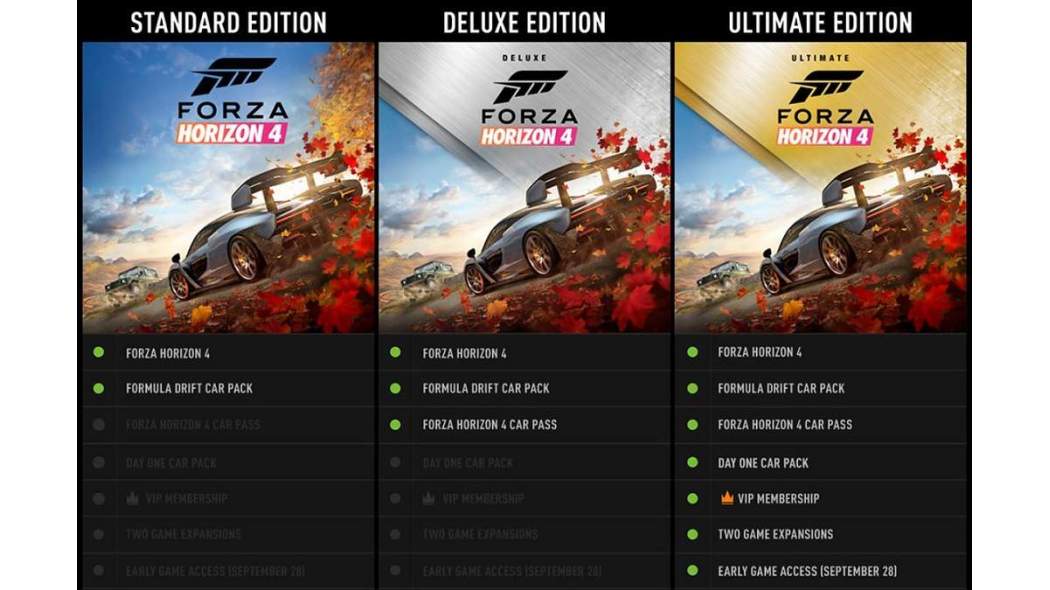Click Two Game Expansions text in Ultimate

click(x=775, y=534)
